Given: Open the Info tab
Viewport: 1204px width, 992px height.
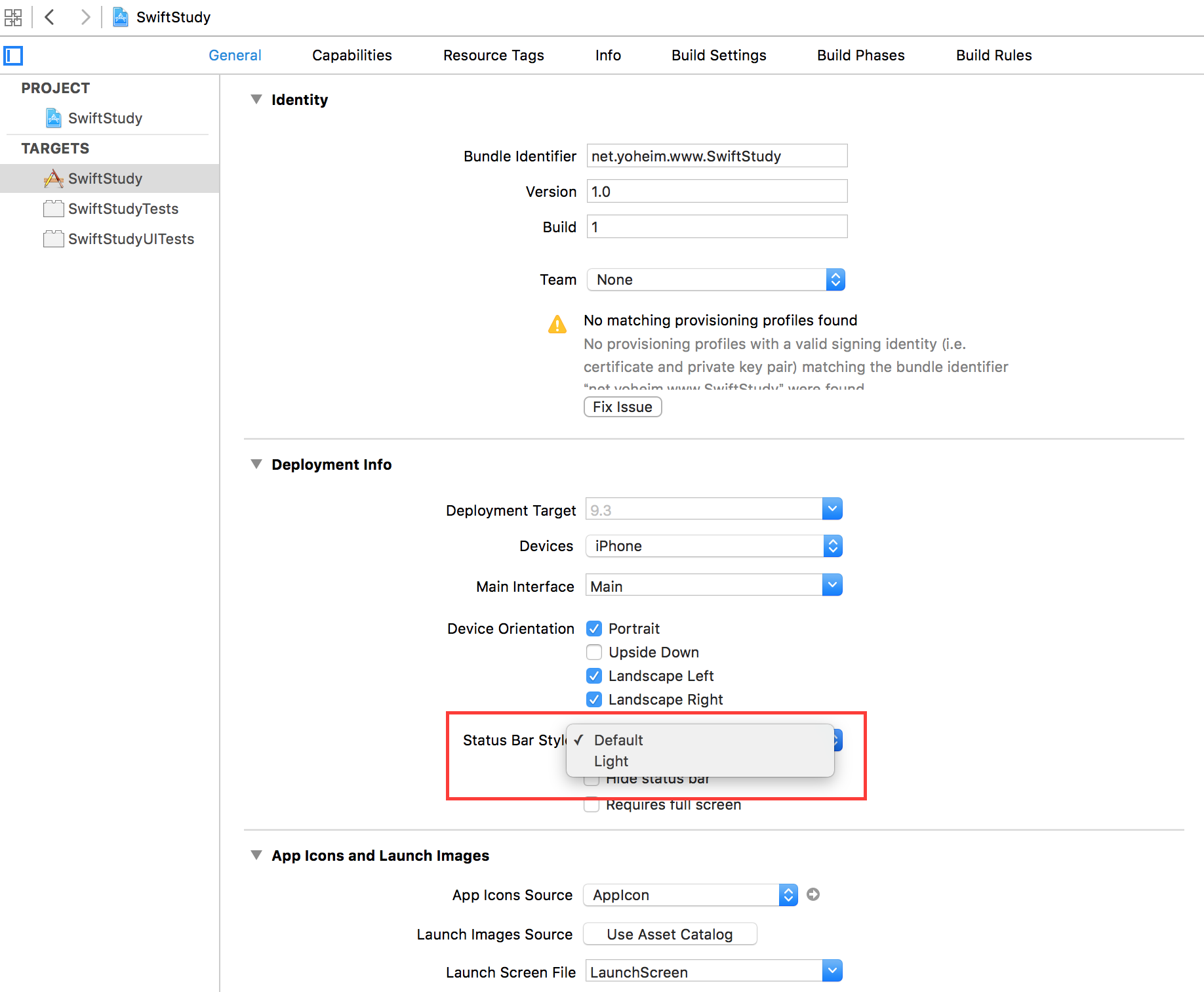Looking at the screenshot, I should pos(608,55).
